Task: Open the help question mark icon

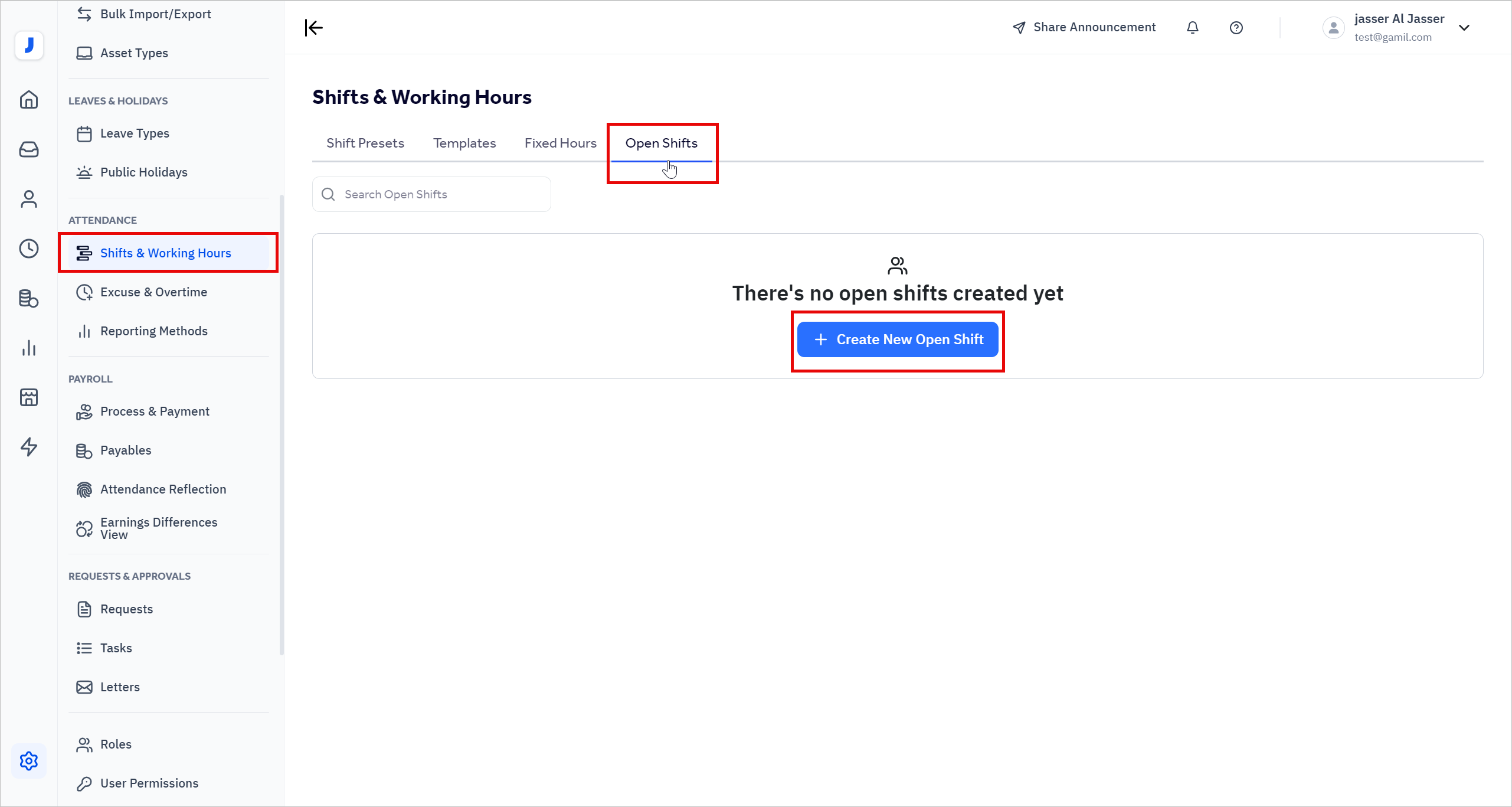Action: click(1236, 27)
